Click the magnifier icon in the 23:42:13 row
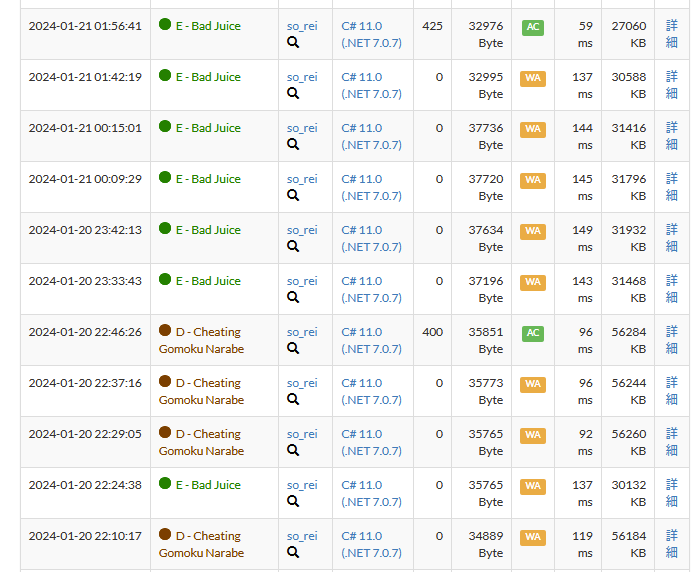Image resolution: width=694 pixels, height=572 pixels. pos(293,246)
